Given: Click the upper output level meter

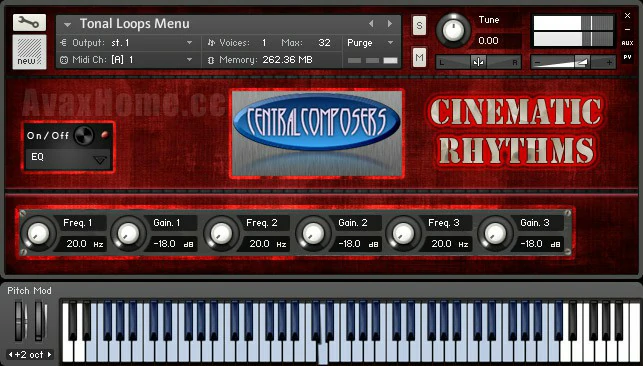Looking at the screenshot, I should (573, 23).
